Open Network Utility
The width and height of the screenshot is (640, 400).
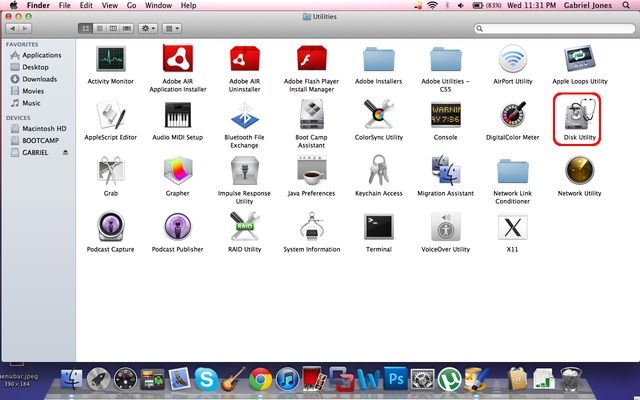point(580,170)
